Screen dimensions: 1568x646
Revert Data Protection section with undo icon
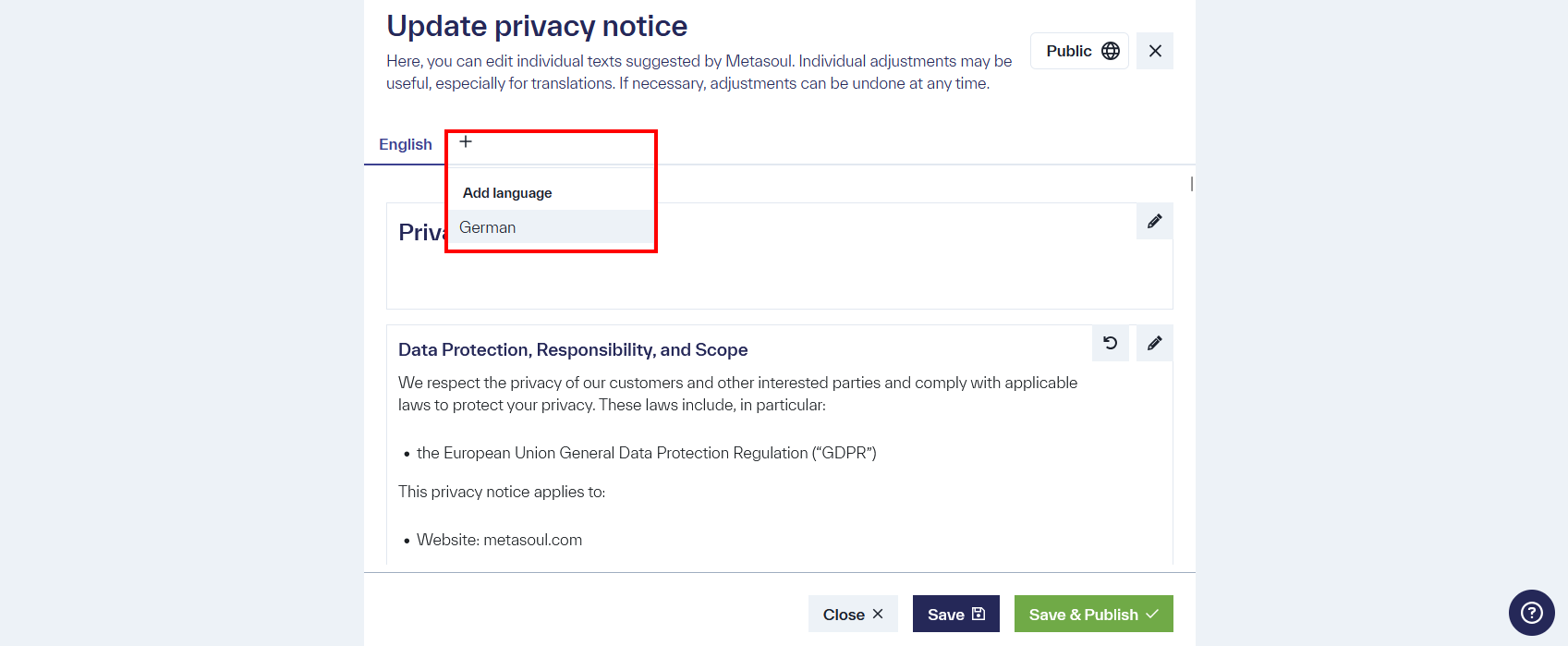point(1110,343)
